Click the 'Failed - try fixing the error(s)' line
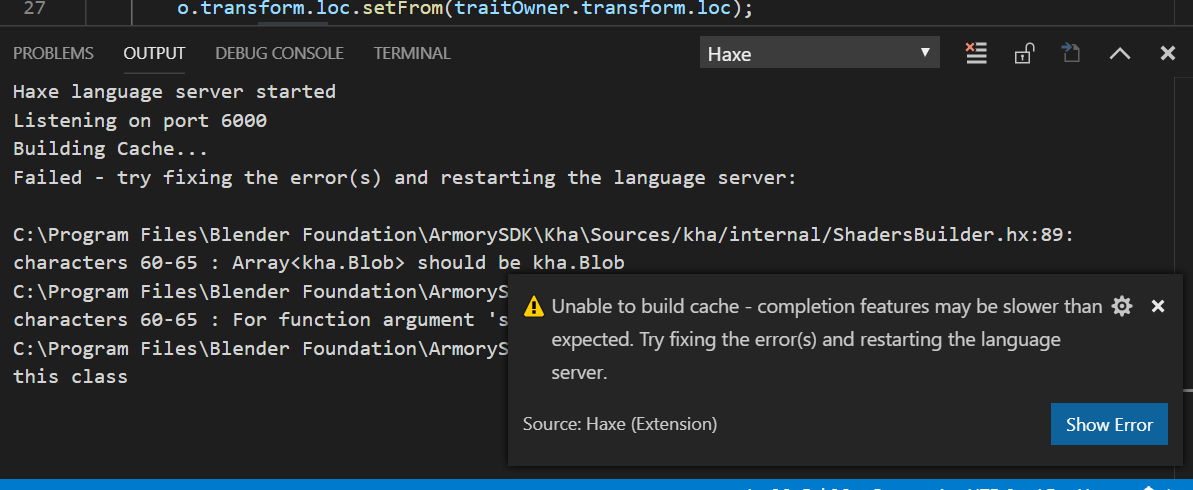This screenshot has height=490, width=1193. coord(404,178)
